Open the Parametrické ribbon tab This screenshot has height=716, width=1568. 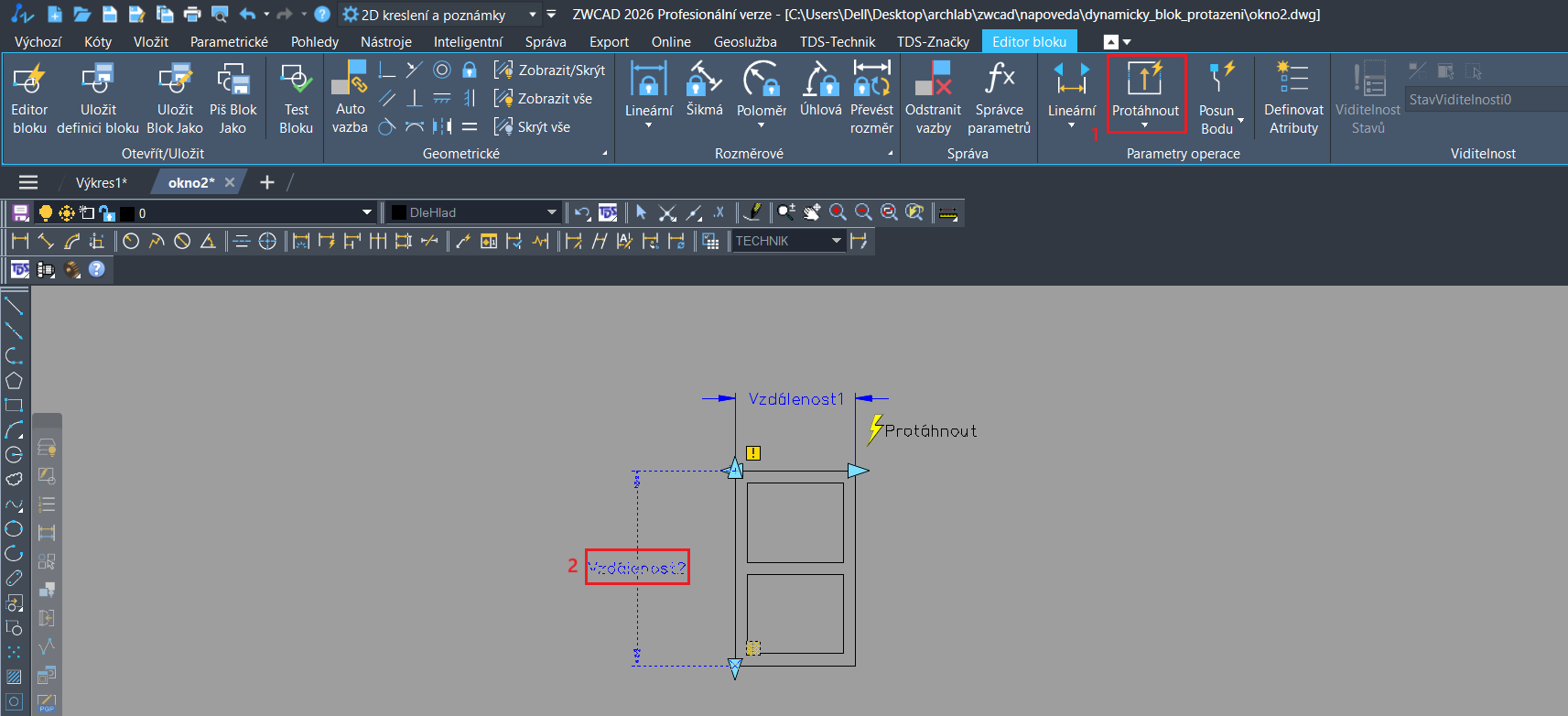tap(229, 42)
